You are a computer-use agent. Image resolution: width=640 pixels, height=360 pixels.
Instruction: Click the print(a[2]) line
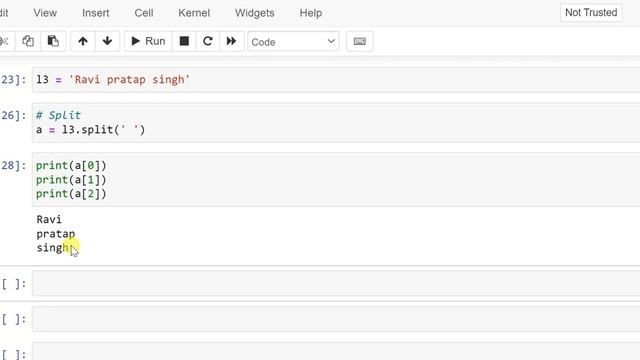(71, 194)
